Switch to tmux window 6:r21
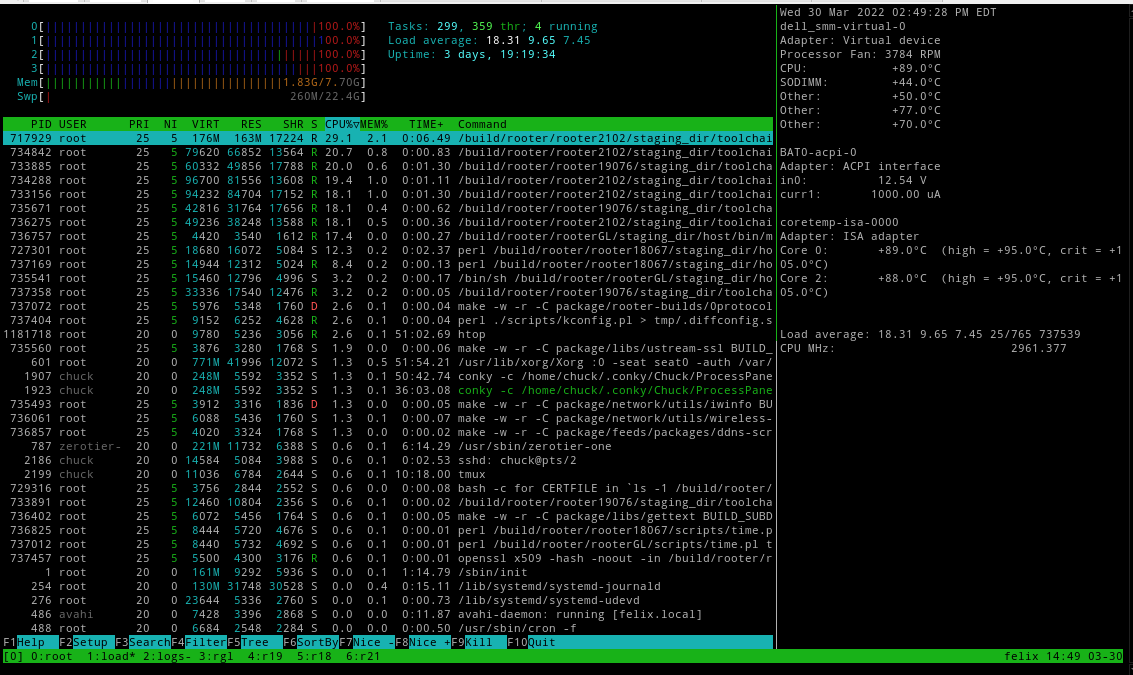 [362, 657]
